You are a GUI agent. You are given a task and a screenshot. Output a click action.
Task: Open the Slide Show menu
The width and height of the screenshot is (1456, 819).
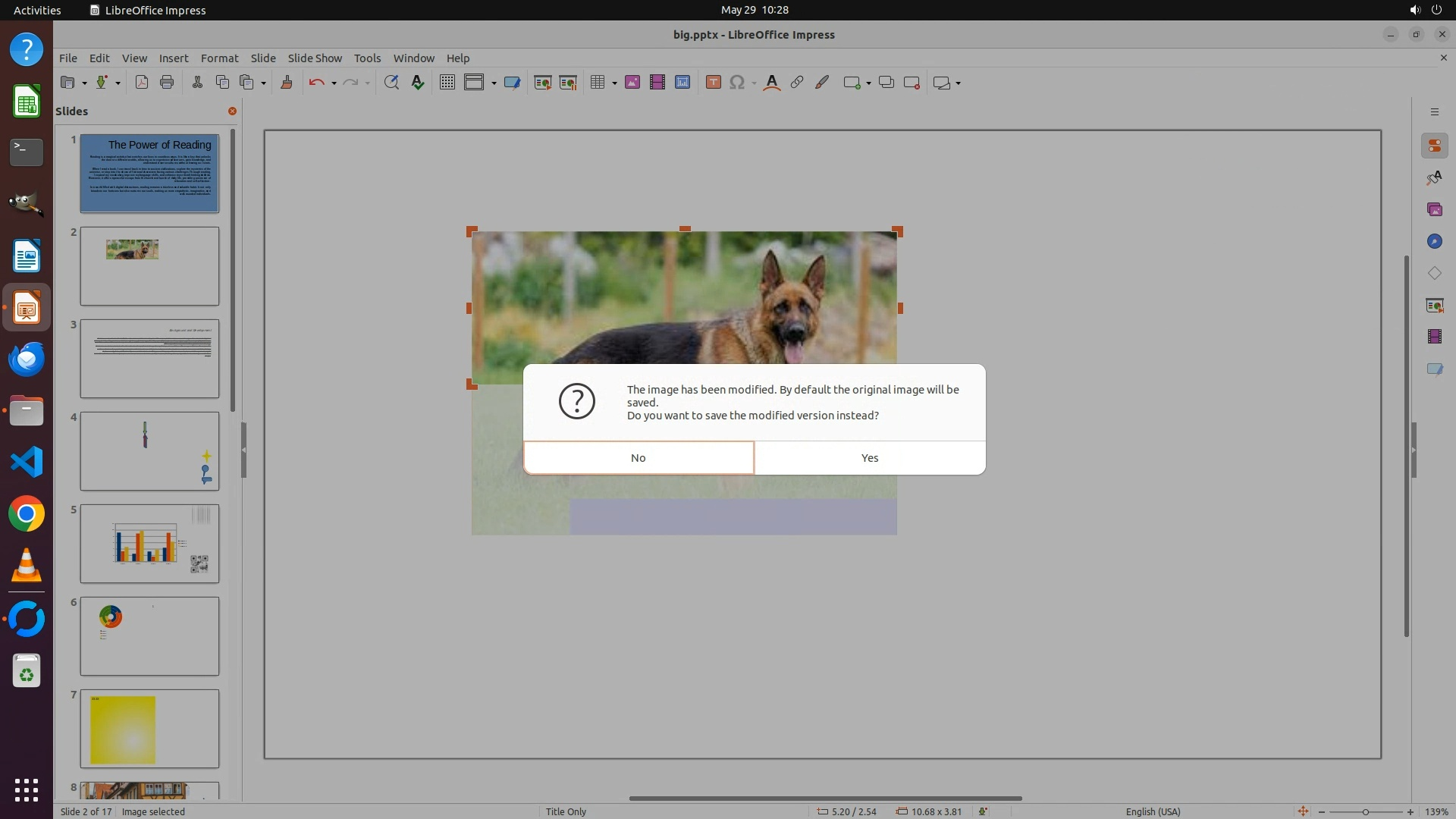click(x=315, y=58)
